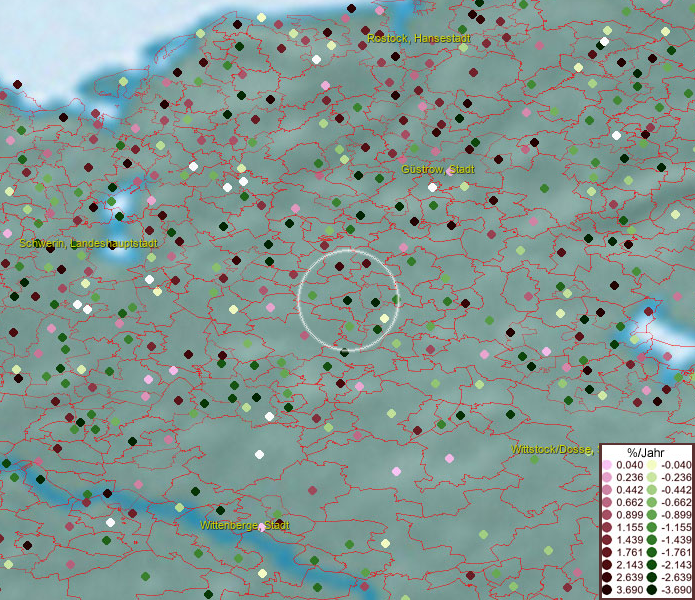Image resolution: width=695 pixels, height=600 pixels.
Task: Click the Wittenberge, Stadt map label
Action: (x=245, y=526)
